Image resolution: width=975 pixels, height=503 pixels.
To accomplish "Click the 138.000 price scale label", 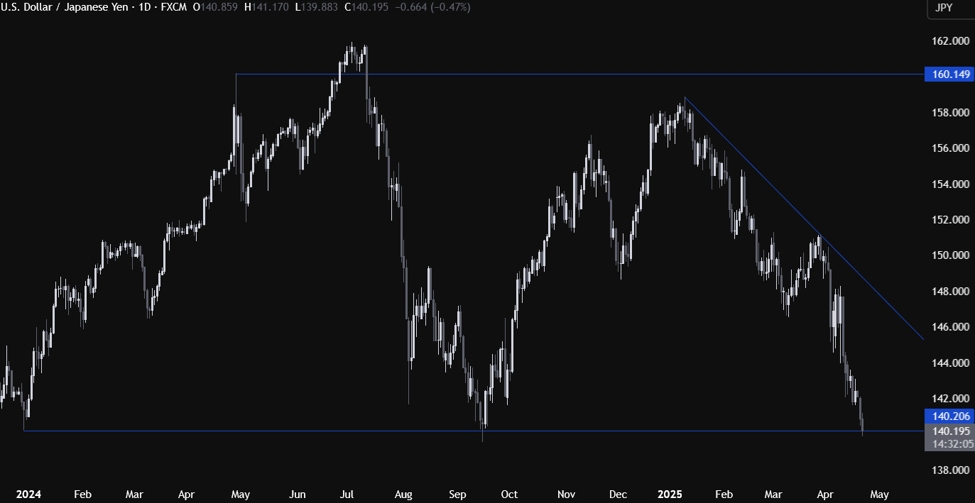I will pyautogui.click(x=951, y=469).
